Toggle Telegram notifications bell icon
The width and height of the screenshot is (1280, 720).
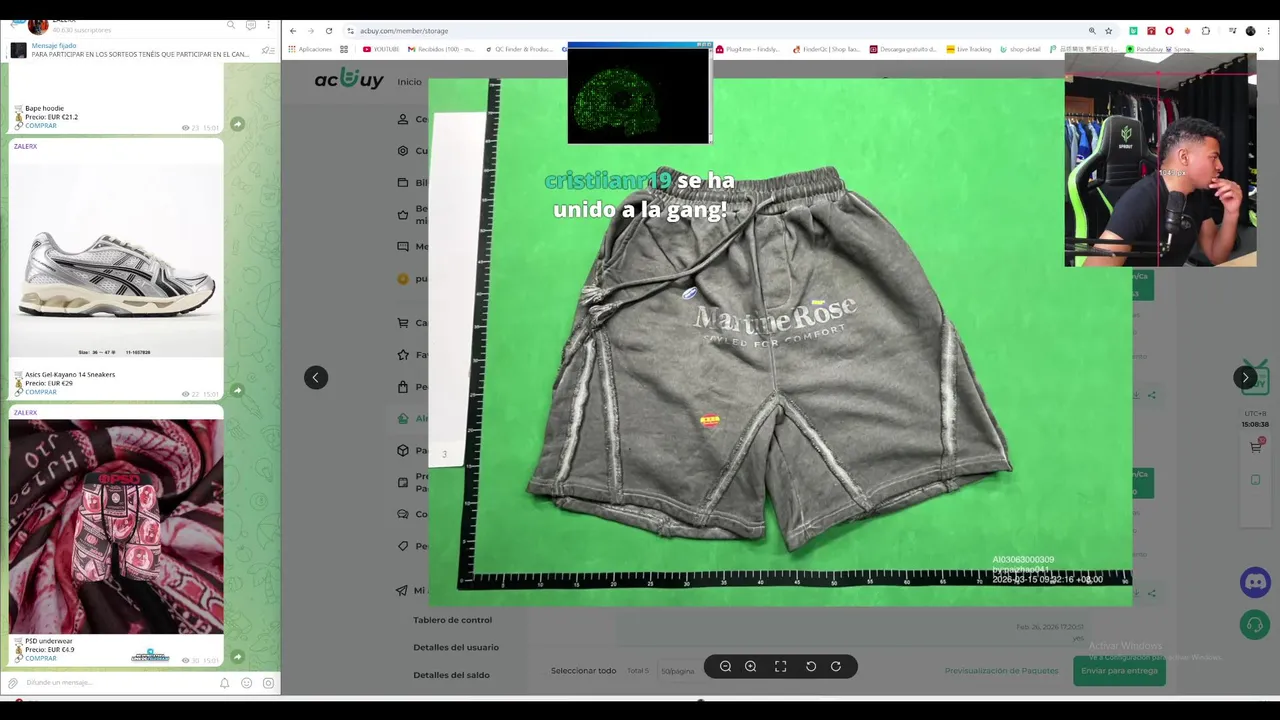coord(225,683)
